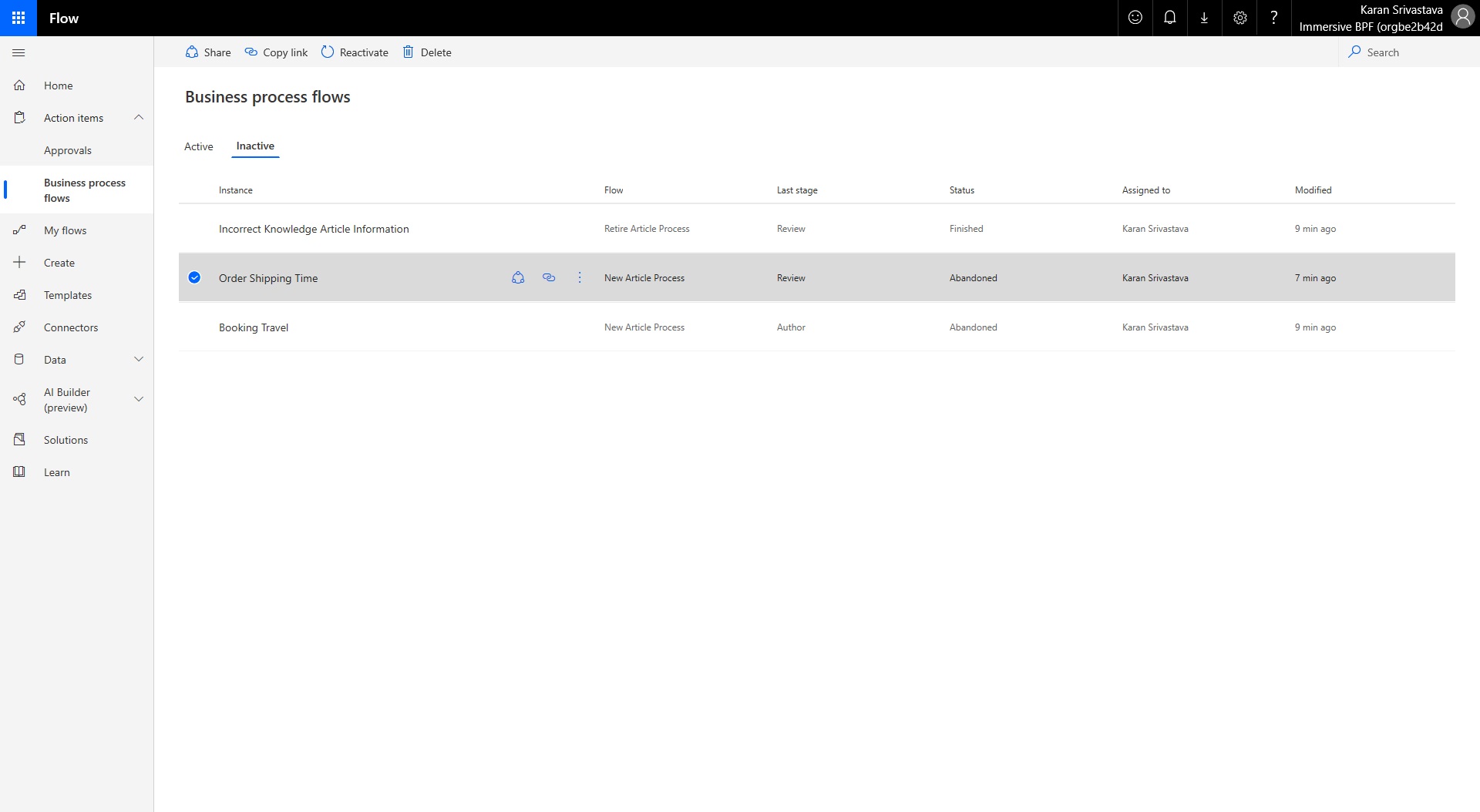Click the Solutions icon
The width and height of the screenshot is (1480, 812).
click(19, 440)
